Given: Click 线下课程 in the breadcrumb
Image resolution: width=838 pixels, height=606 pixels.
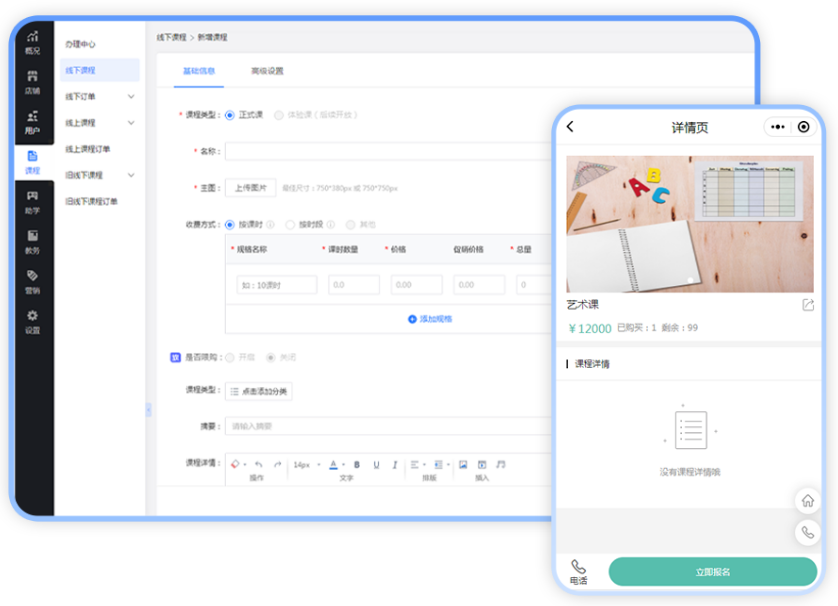Looking at the screenshot, I should point(172,37).
